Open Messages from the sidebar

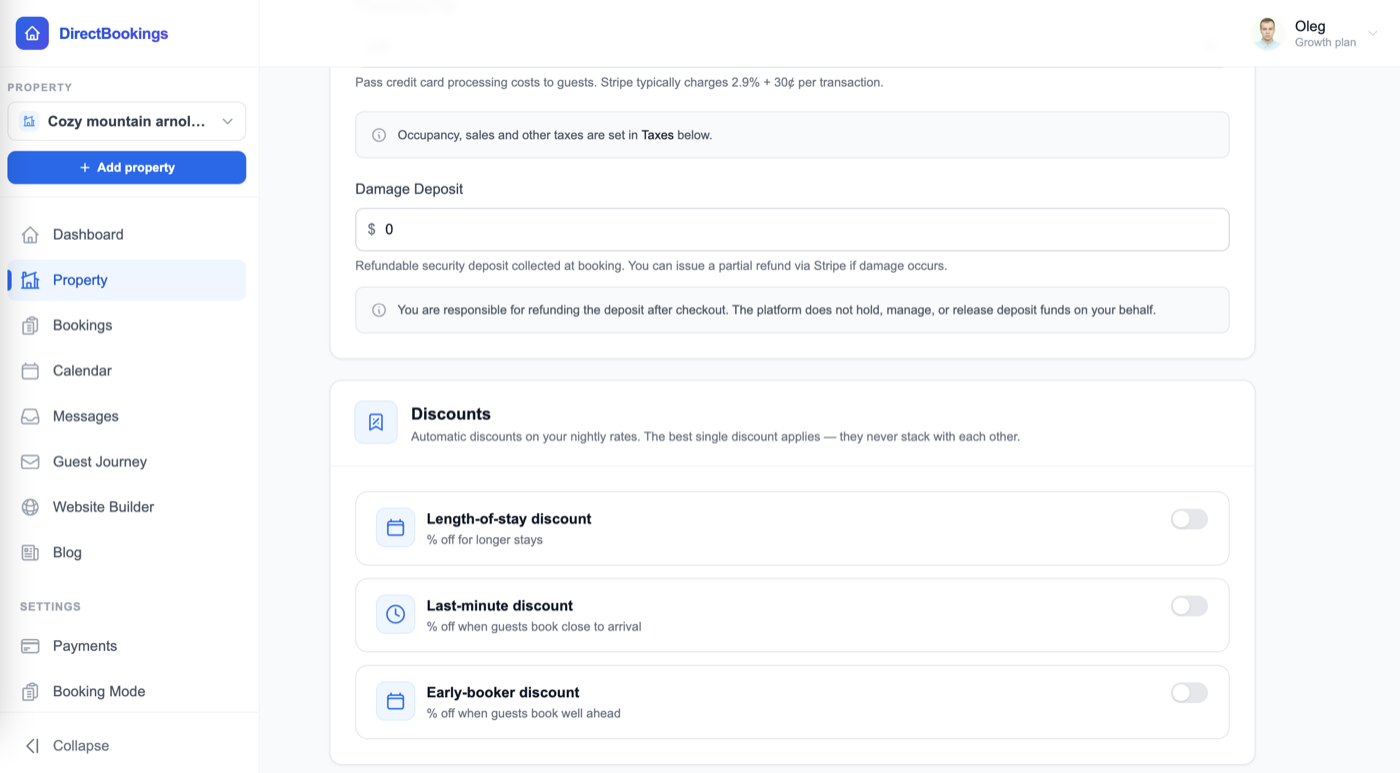[x=126, y=416]
